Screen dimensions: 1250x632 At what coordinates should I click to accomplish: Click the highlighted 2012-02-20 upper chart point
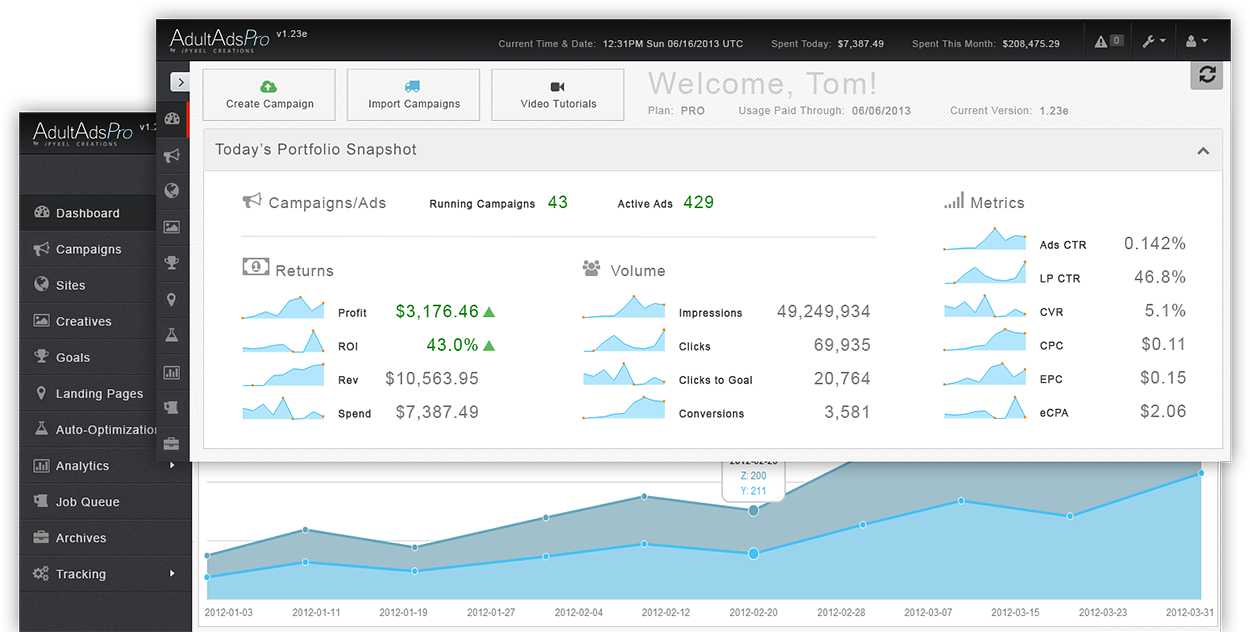pos(753,510)
